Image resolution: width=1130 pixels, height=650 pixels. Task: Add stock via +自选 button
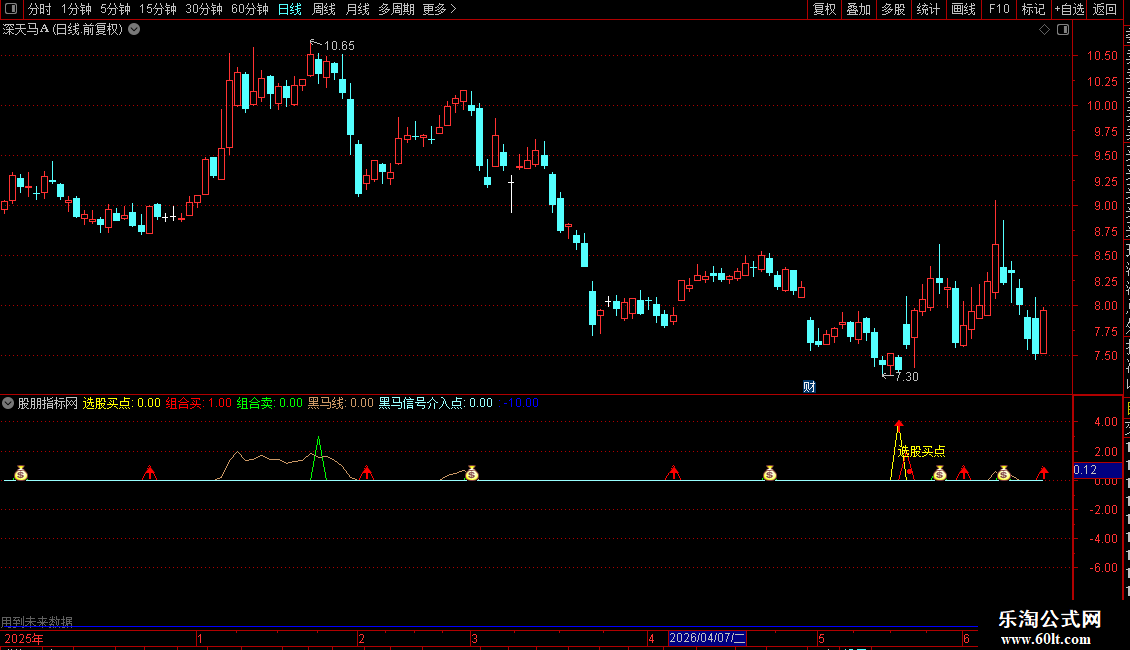point(1069,9)
